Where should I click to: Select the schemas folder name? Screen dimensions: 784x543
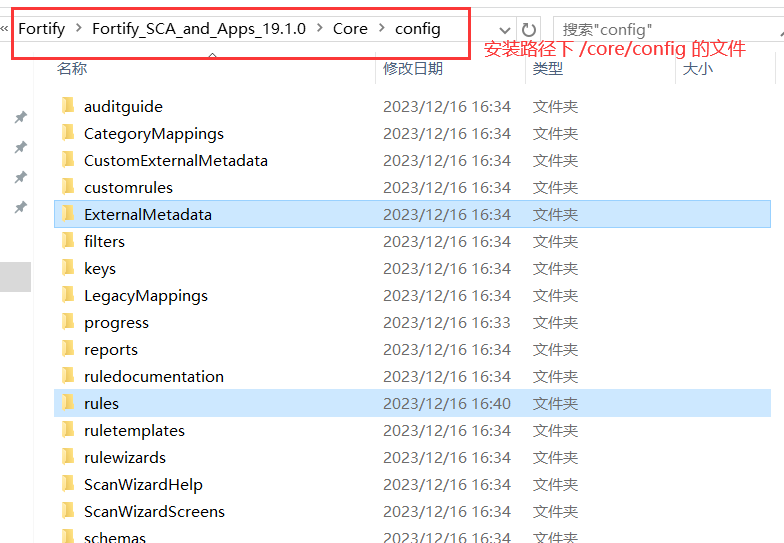click(115, 538)
